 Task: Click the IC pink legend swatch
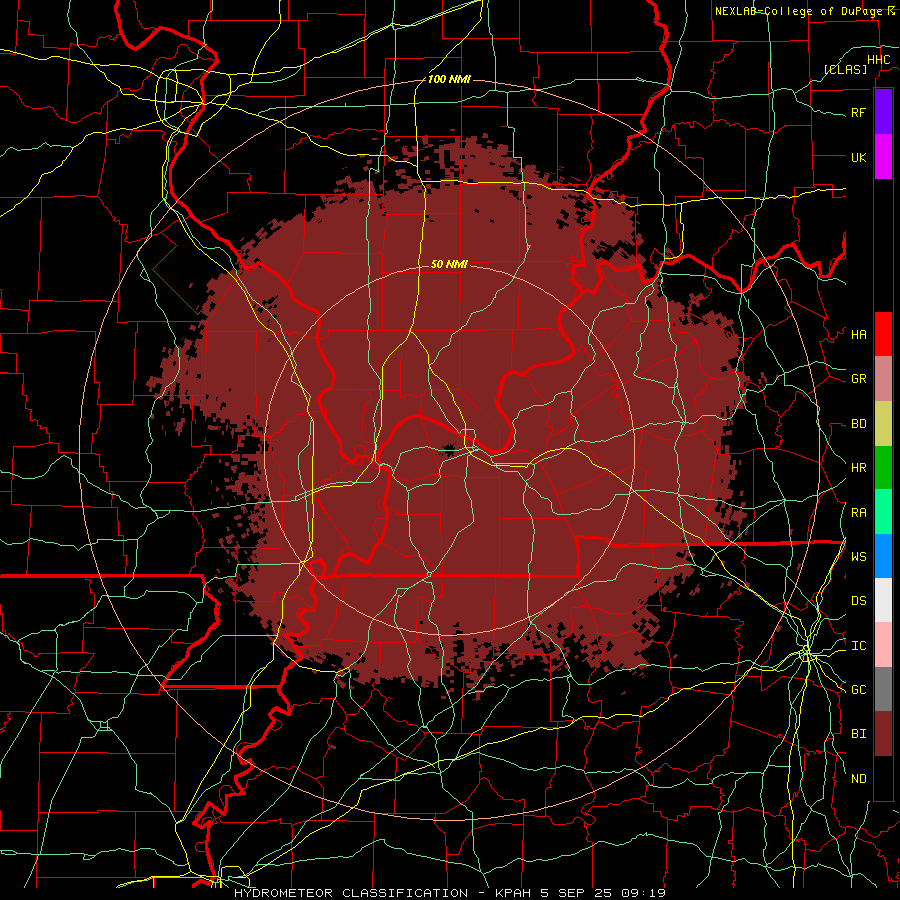pyautogui.click(x=883, y=645)
